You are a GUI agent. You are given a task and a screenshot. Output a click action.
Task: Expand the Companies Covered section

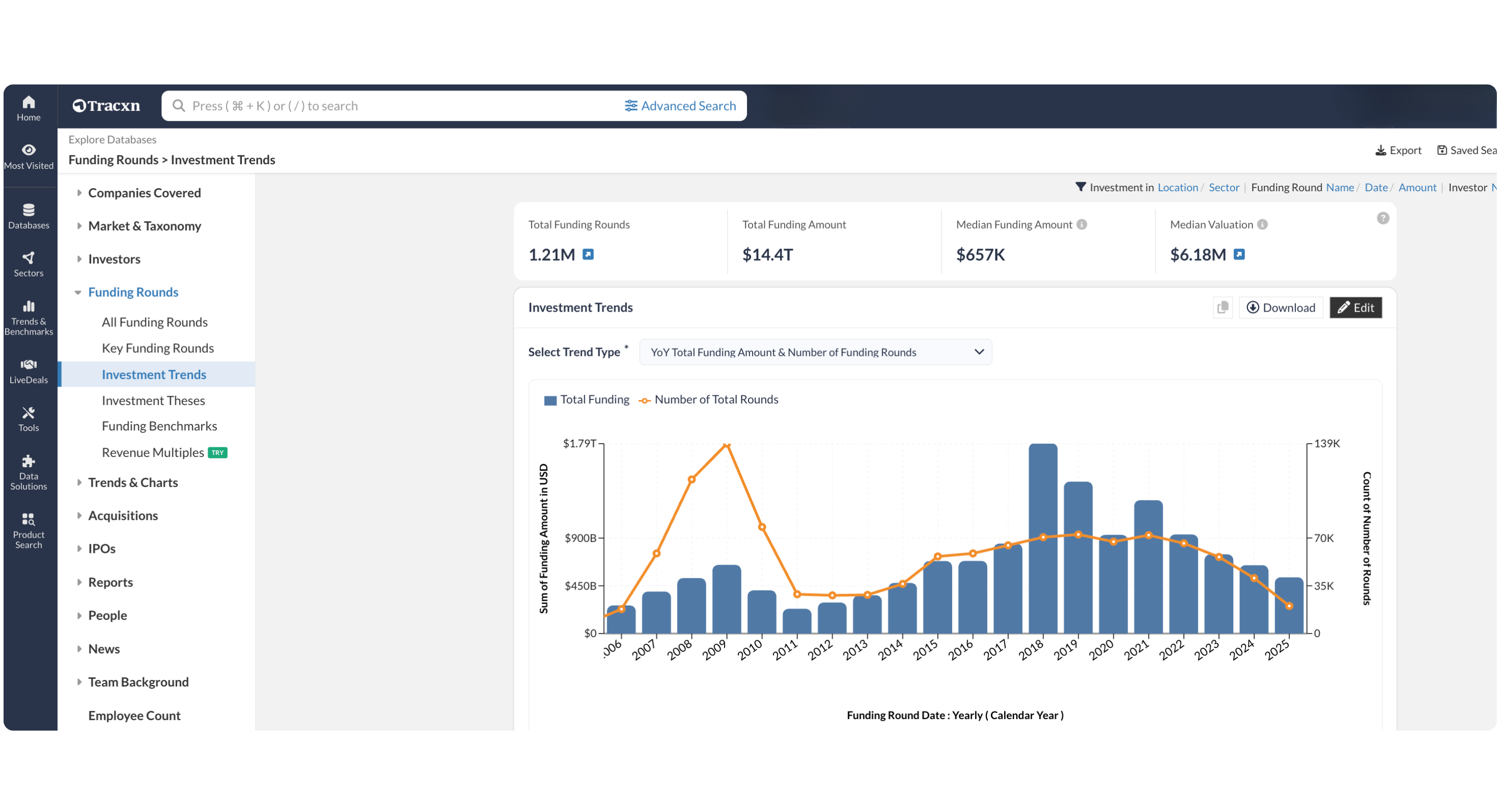(x=79, y=193)
